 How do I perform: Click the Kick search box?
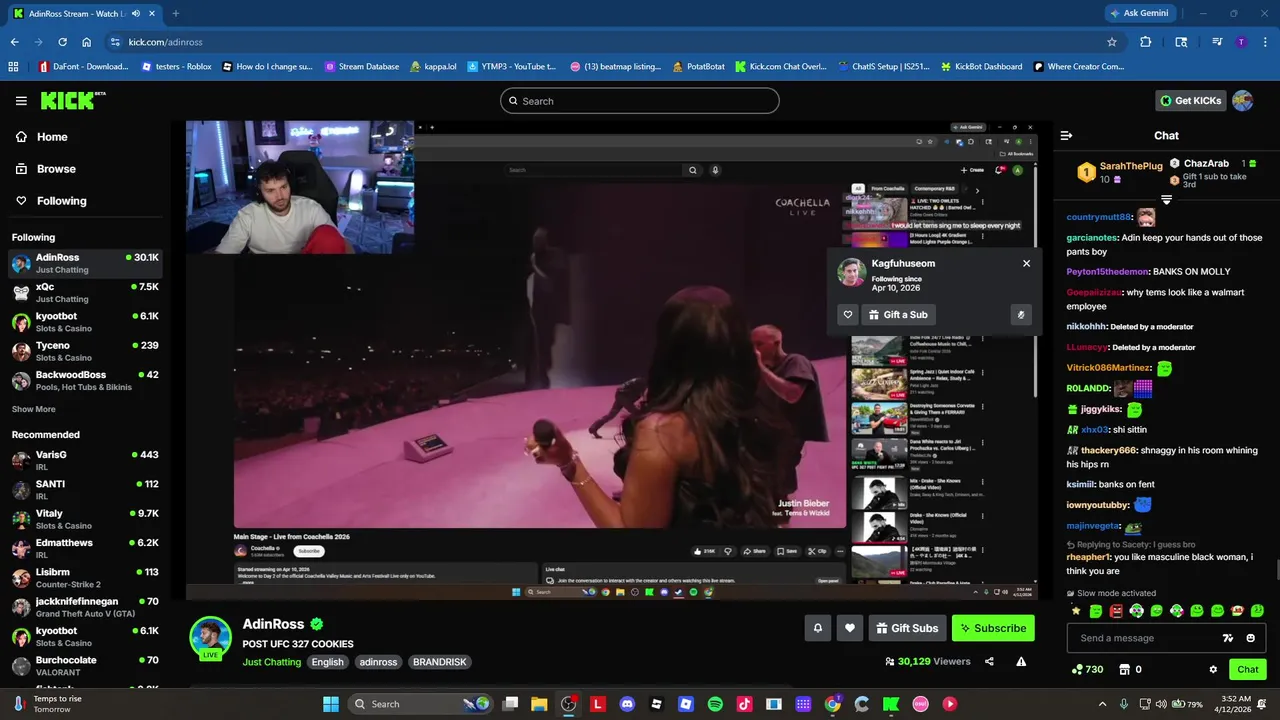click(640, 101)
